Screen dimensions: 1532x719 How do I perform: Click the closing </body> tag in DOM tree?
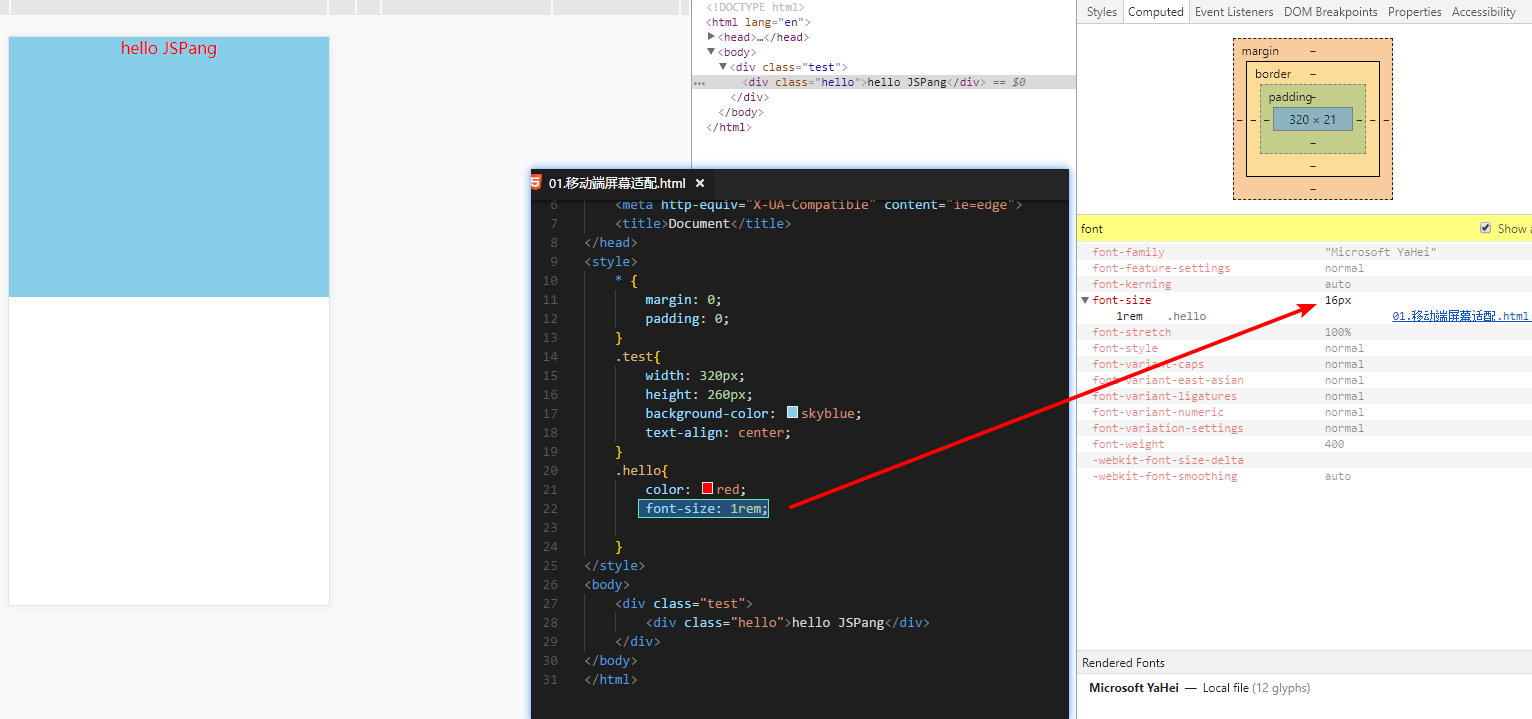click(x=741, y=112)
